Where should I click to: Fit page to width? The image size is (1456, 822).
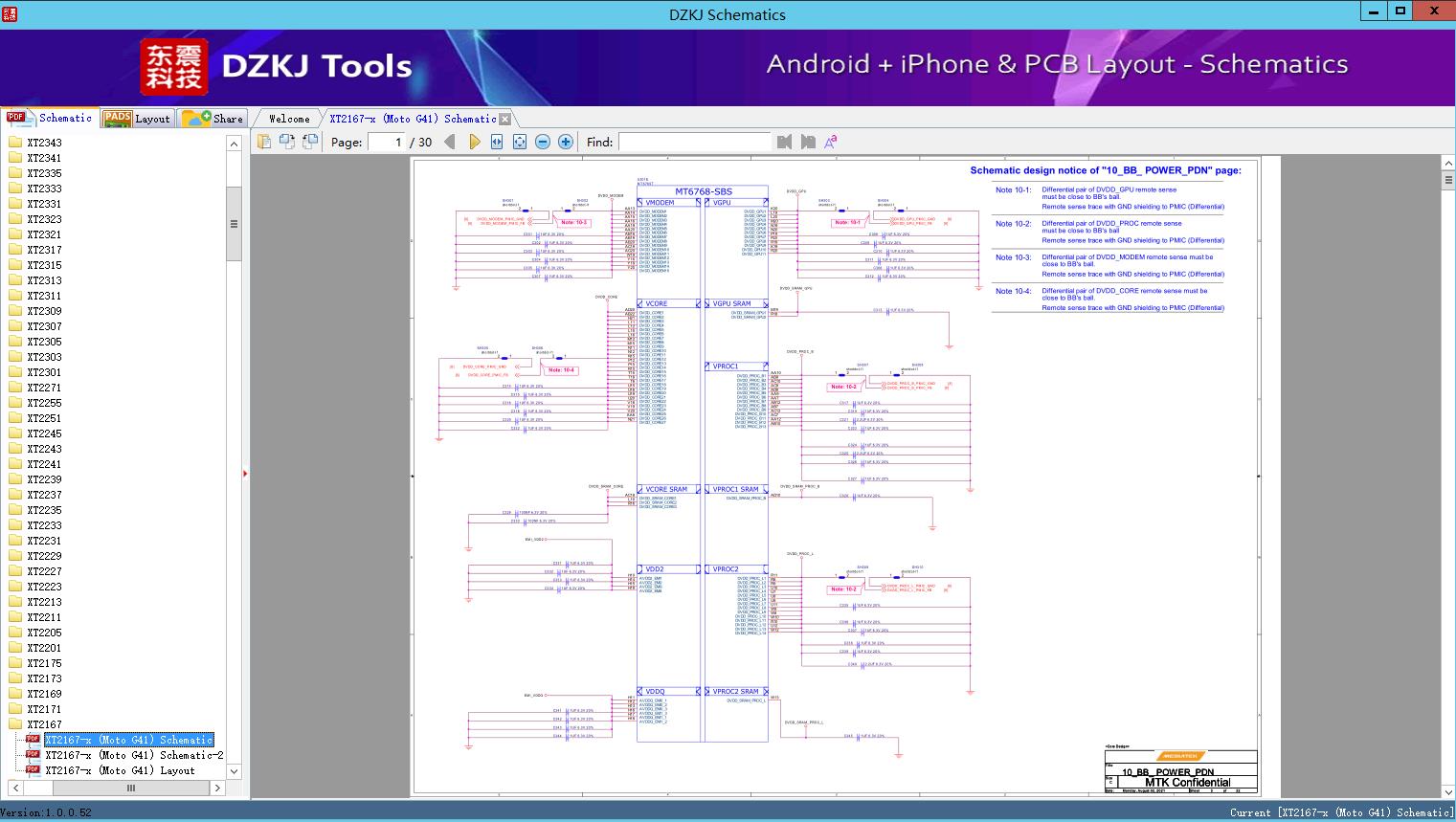click(497, 142)
